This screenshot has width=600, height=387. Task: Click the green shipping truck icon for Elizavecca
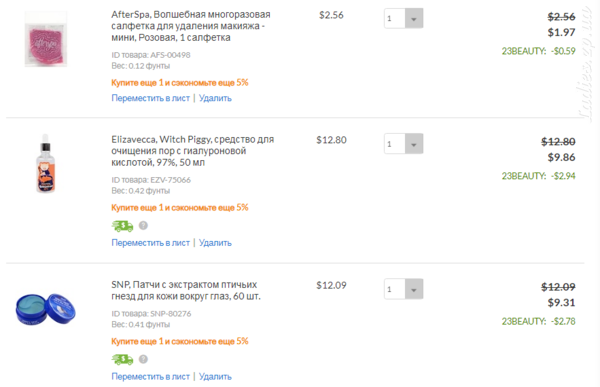point(122,226)
